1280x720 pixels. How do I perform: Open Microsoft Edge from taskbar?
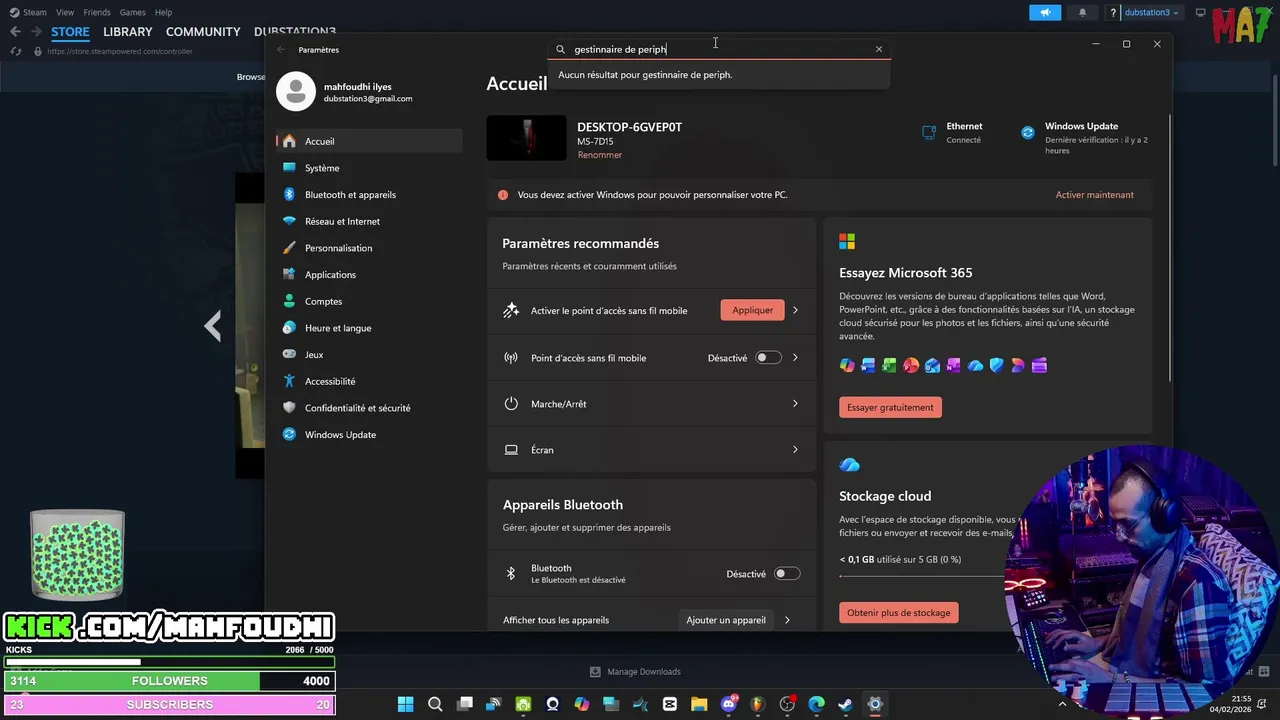click(816, 704)
